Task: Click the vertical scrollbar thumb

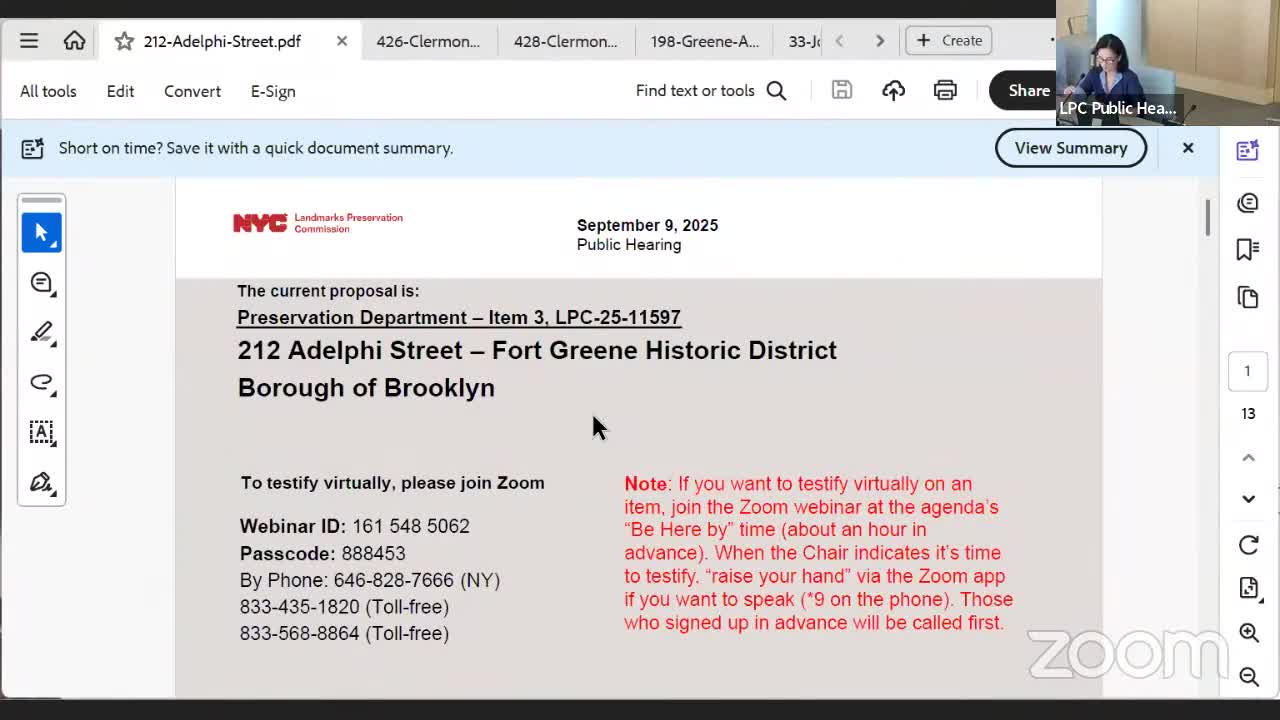Action: pos(1207,217)
